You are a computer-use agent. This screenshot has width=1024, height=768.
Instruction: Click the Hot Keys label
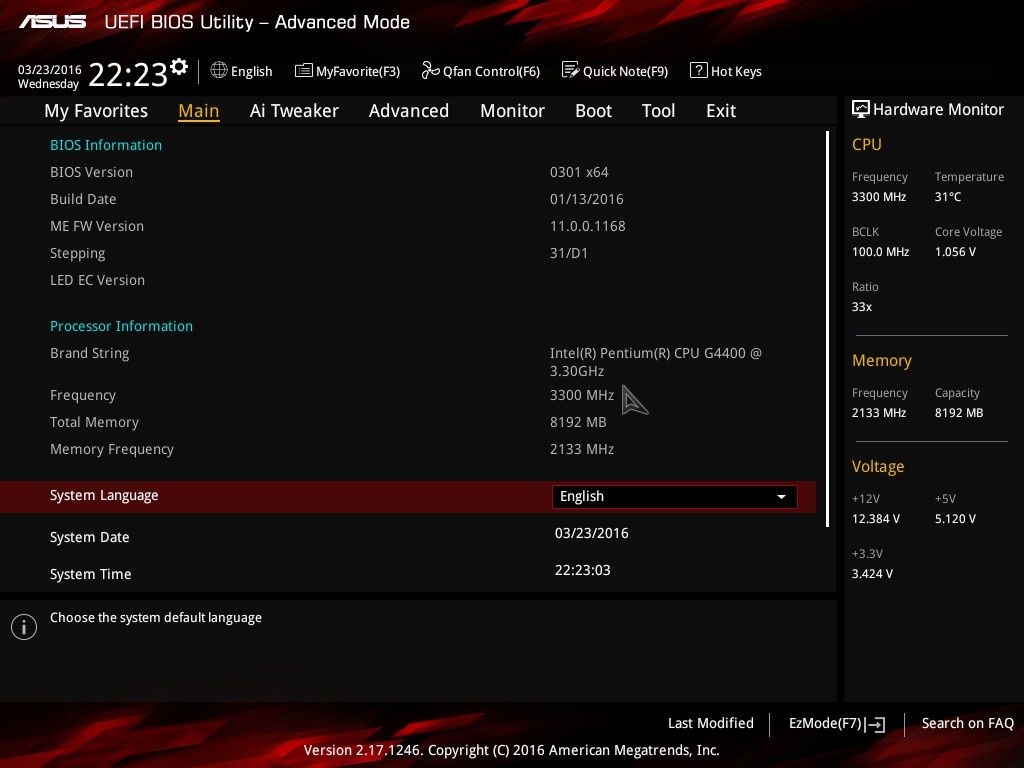pyautogui.click(x=736, y=71)
